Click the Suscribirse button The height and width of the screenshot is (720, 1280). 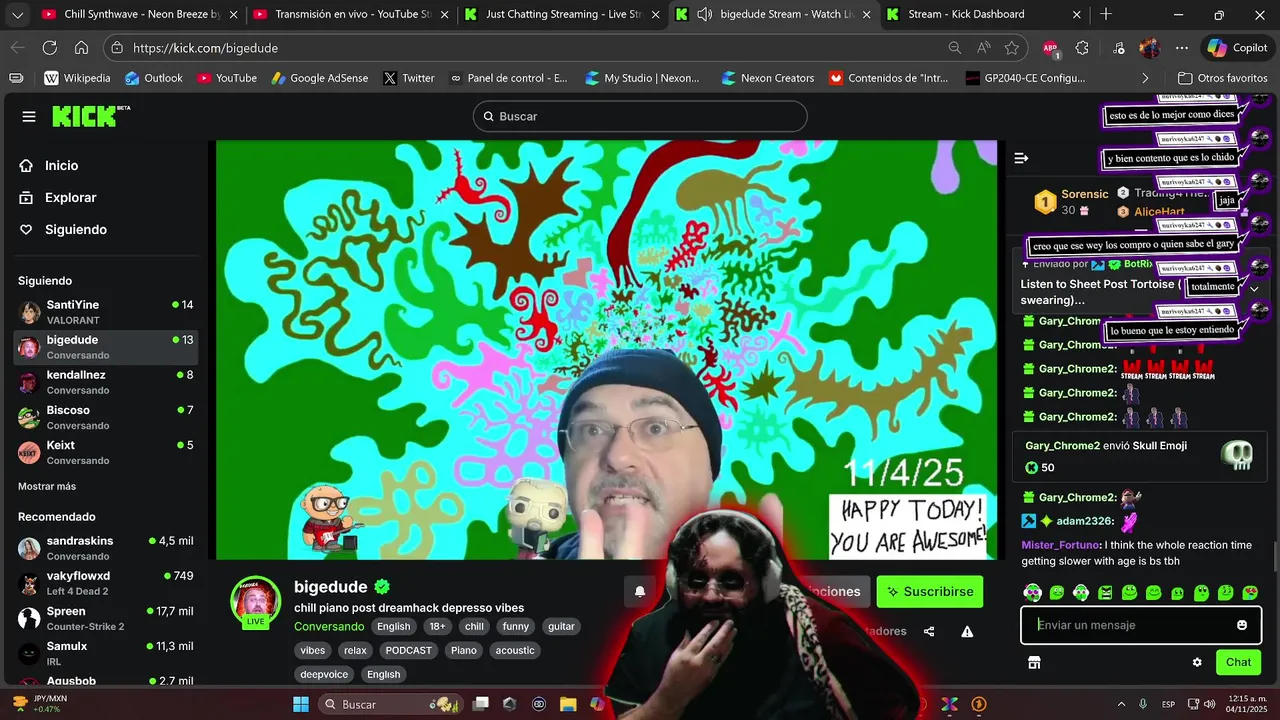coord(930,592)
